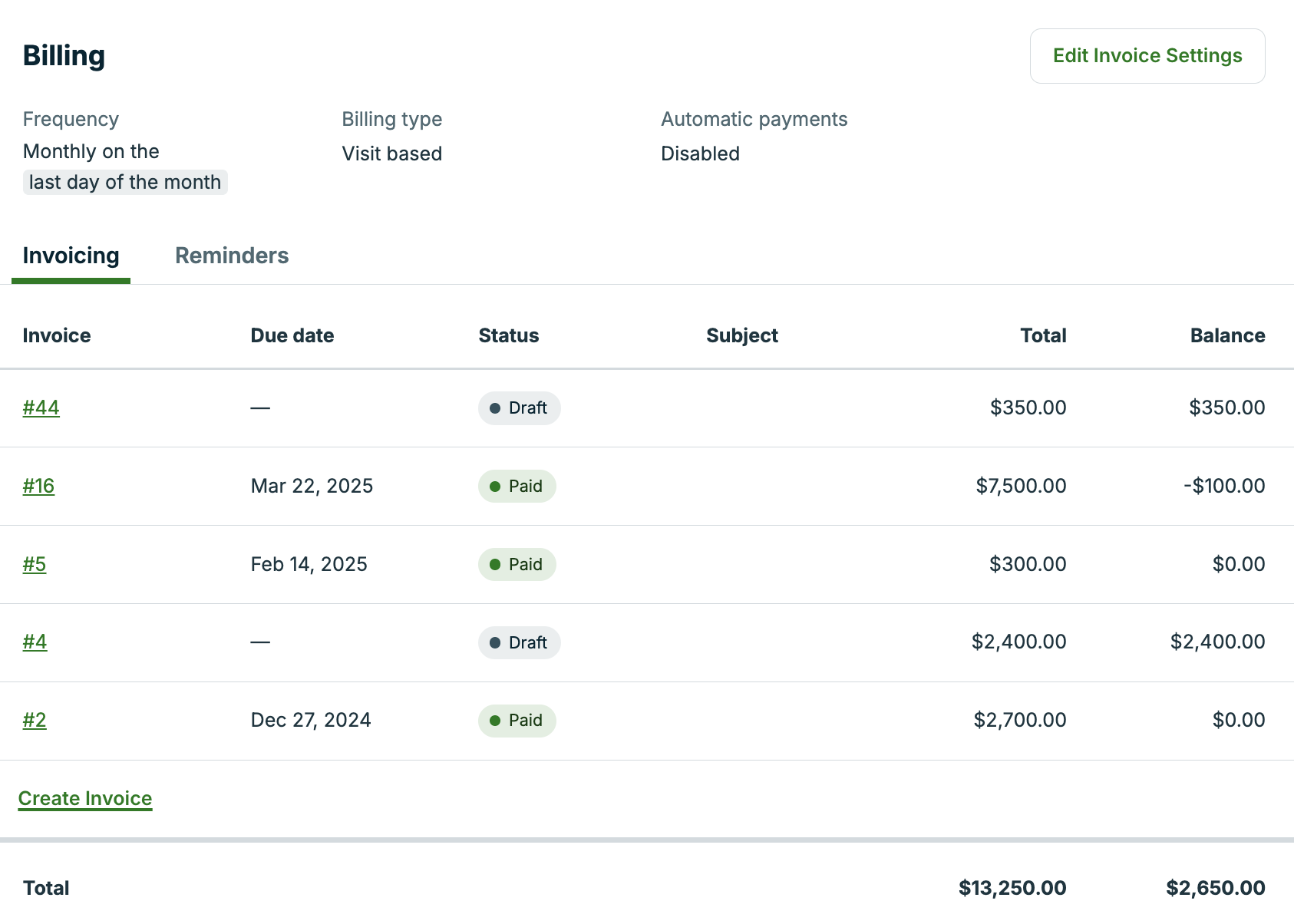Click the Paid status badge on invoice #16
Image resolution: width=1294 pixels, height=924 pixels.
point(517,486)
